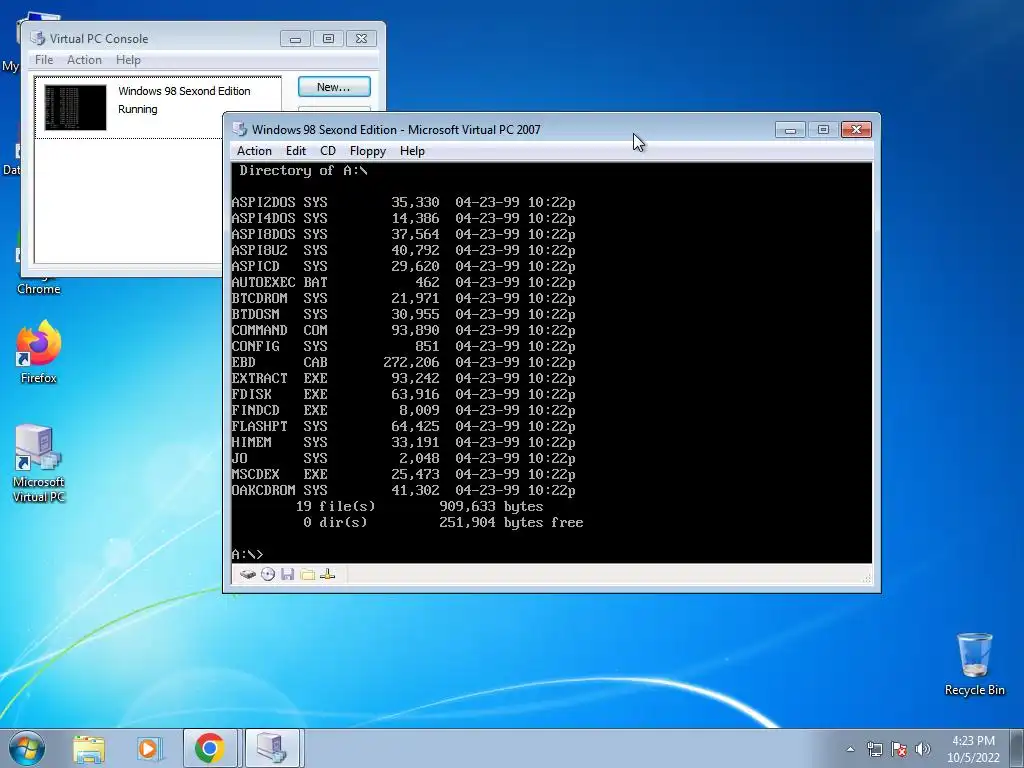1024x768 pixels.
Task: Open the Firefox desktop shortcut
Action: click(x=39, y=353)
